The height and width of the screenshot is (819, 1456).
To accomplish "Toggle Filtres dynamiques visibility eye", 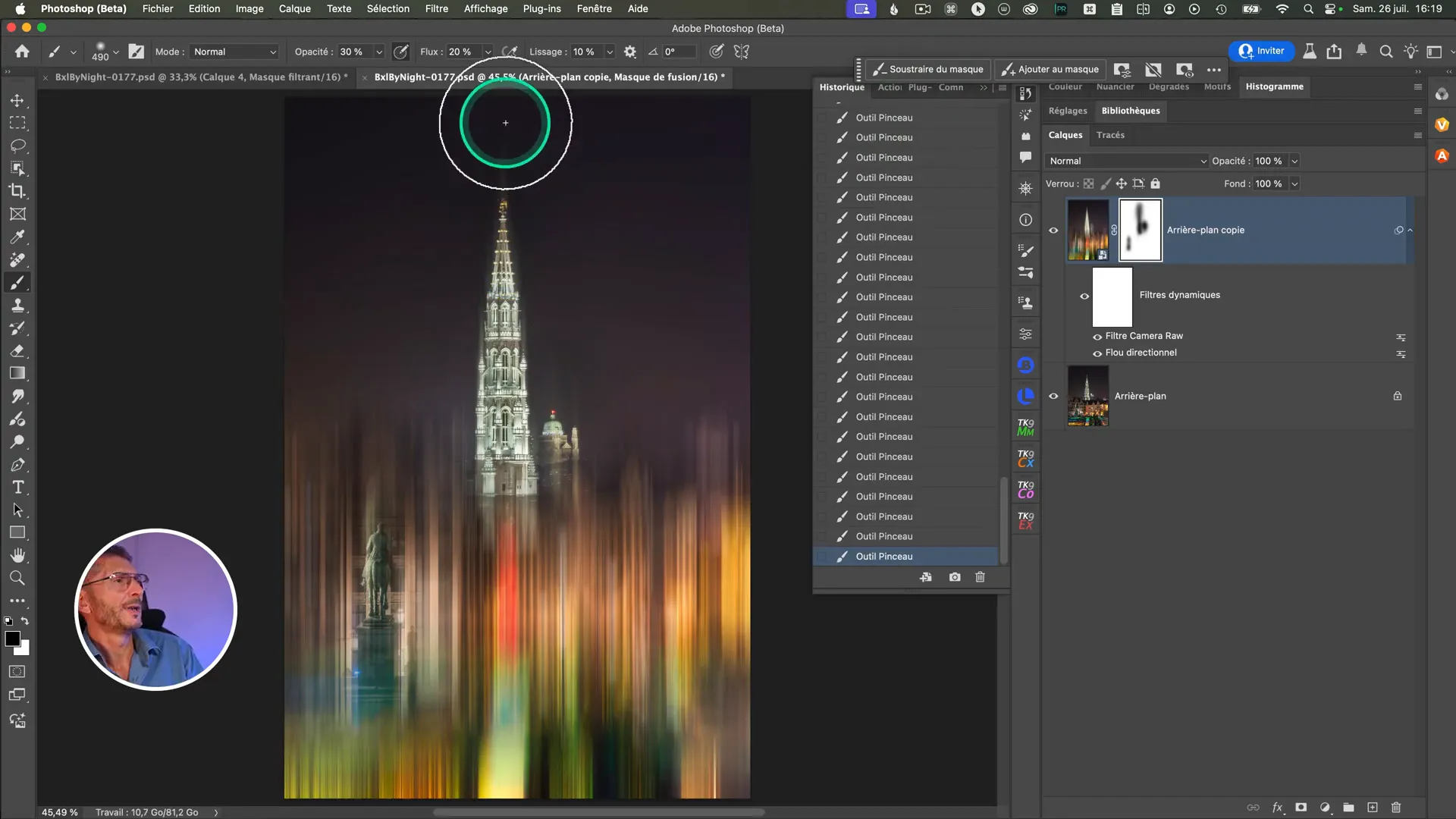I will (1084, 296).
